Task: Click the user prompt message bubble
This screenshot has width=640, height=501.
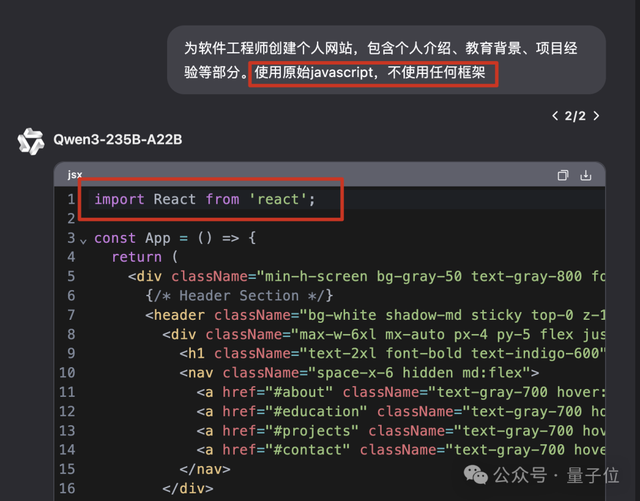Action: point(385,60)
